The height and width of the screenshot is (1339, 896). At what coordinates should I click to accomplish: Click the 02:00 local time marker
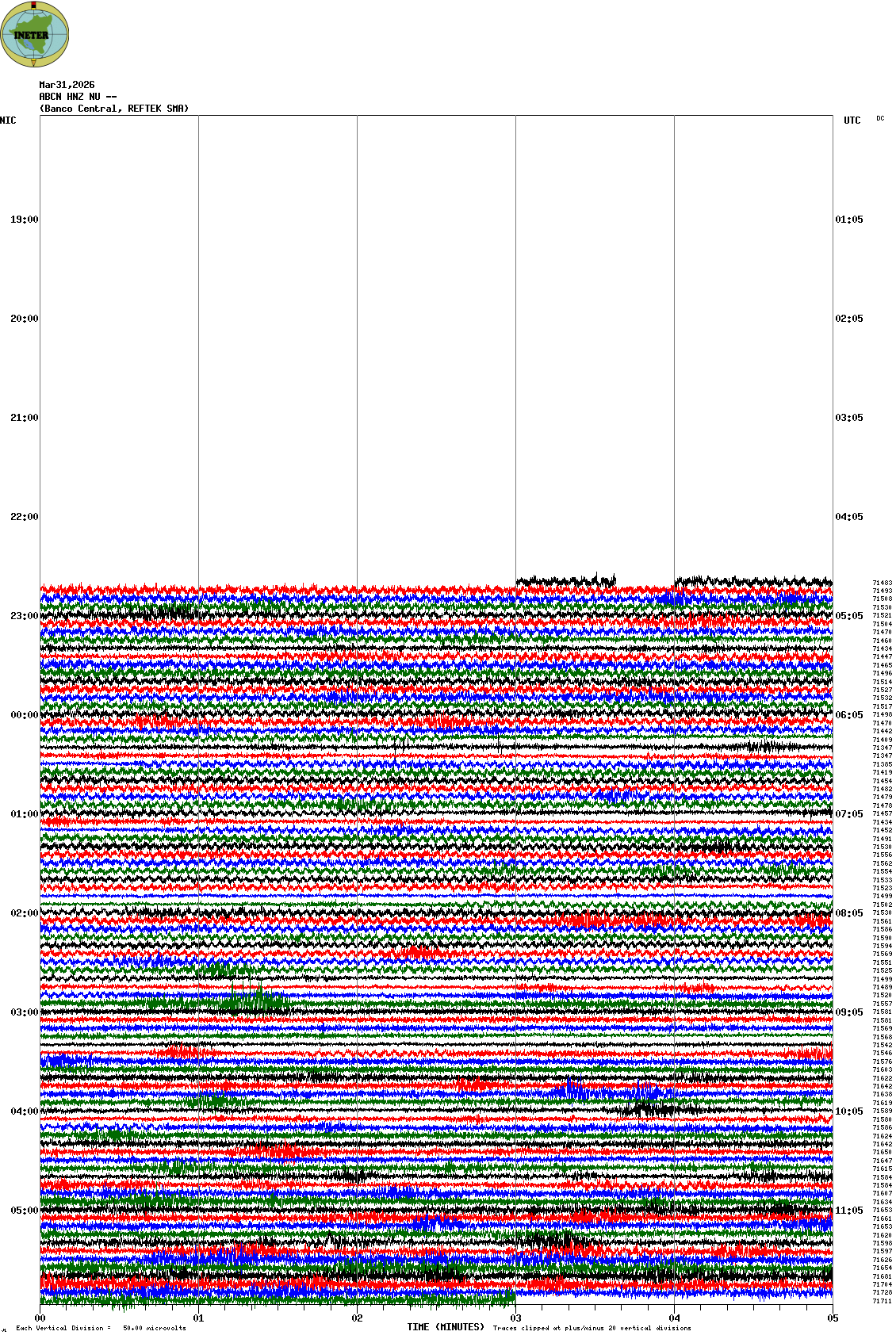(24, 913)
